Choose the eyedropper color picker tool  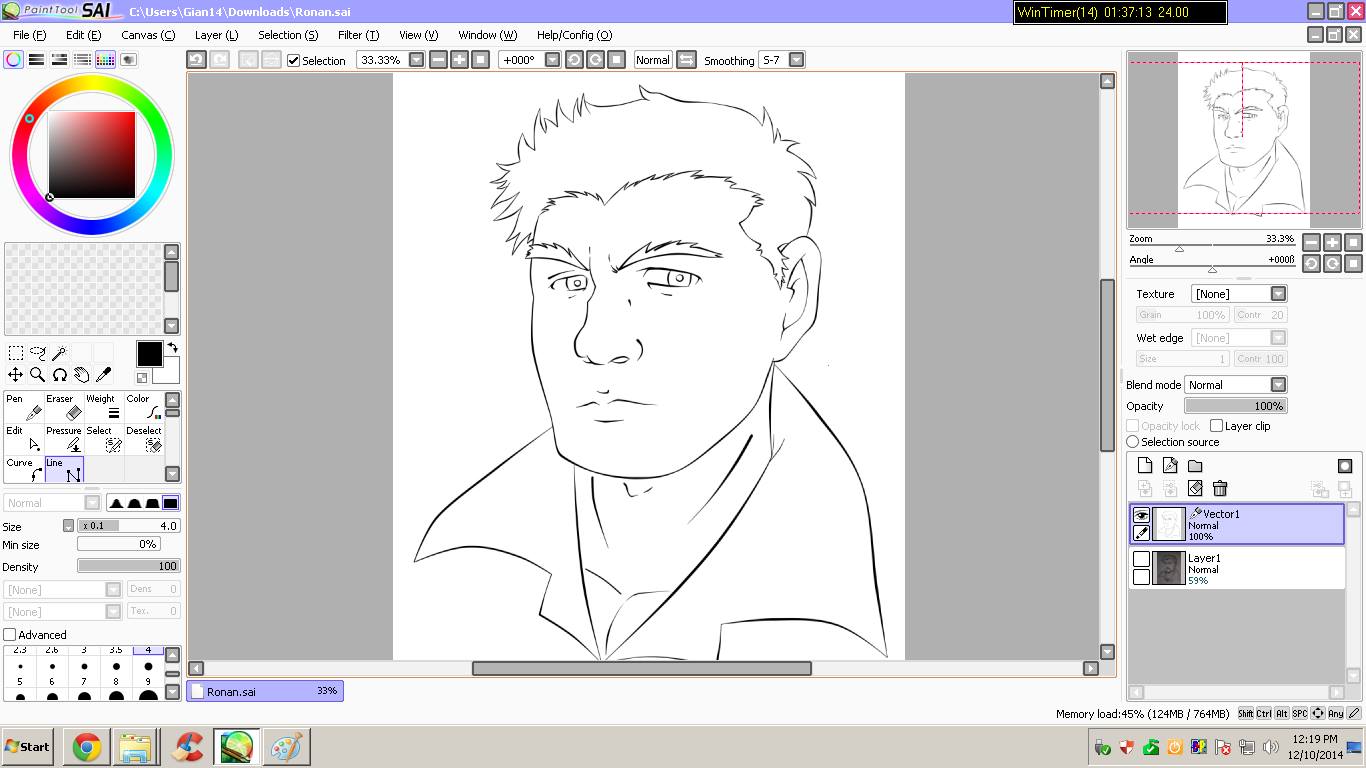coord(104,375)
